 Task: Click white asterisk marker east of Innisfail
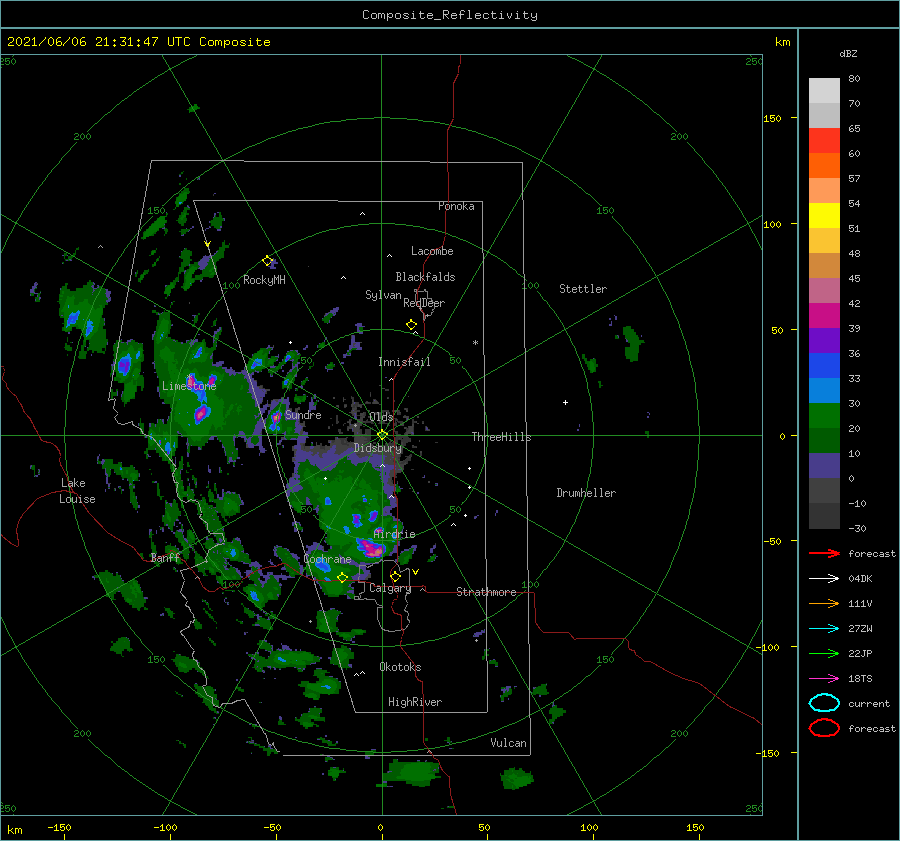coord(475,343)
